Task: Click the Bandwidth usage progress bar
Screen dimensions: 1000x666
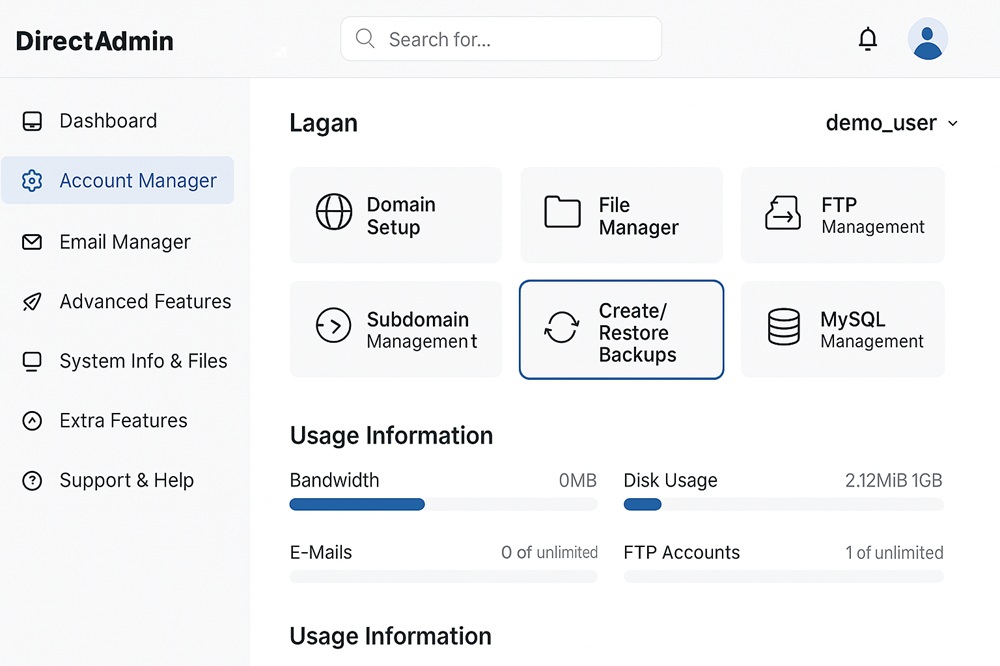Action: (x=443, y=505)
